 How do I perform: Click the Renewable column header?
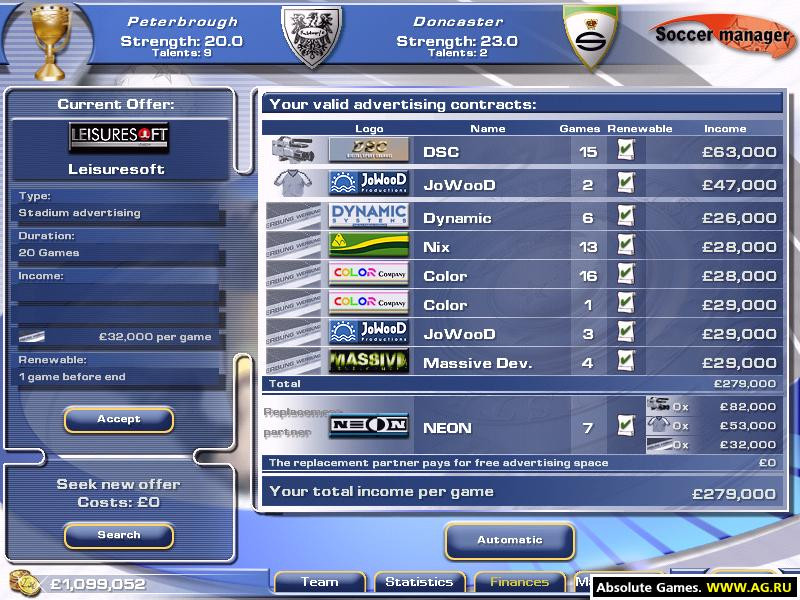[640, 129]
